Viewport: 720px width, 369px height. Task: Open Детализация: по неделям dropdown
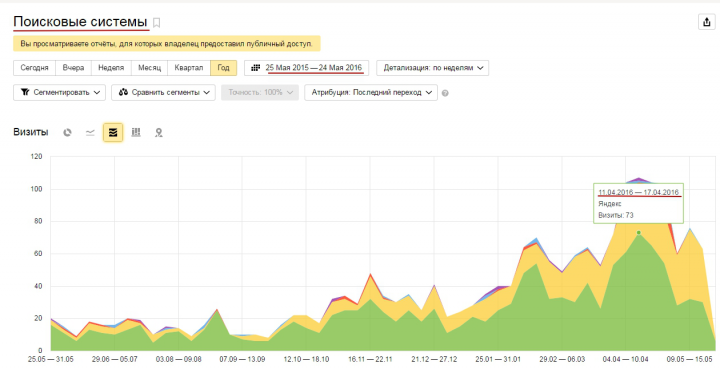433,68
